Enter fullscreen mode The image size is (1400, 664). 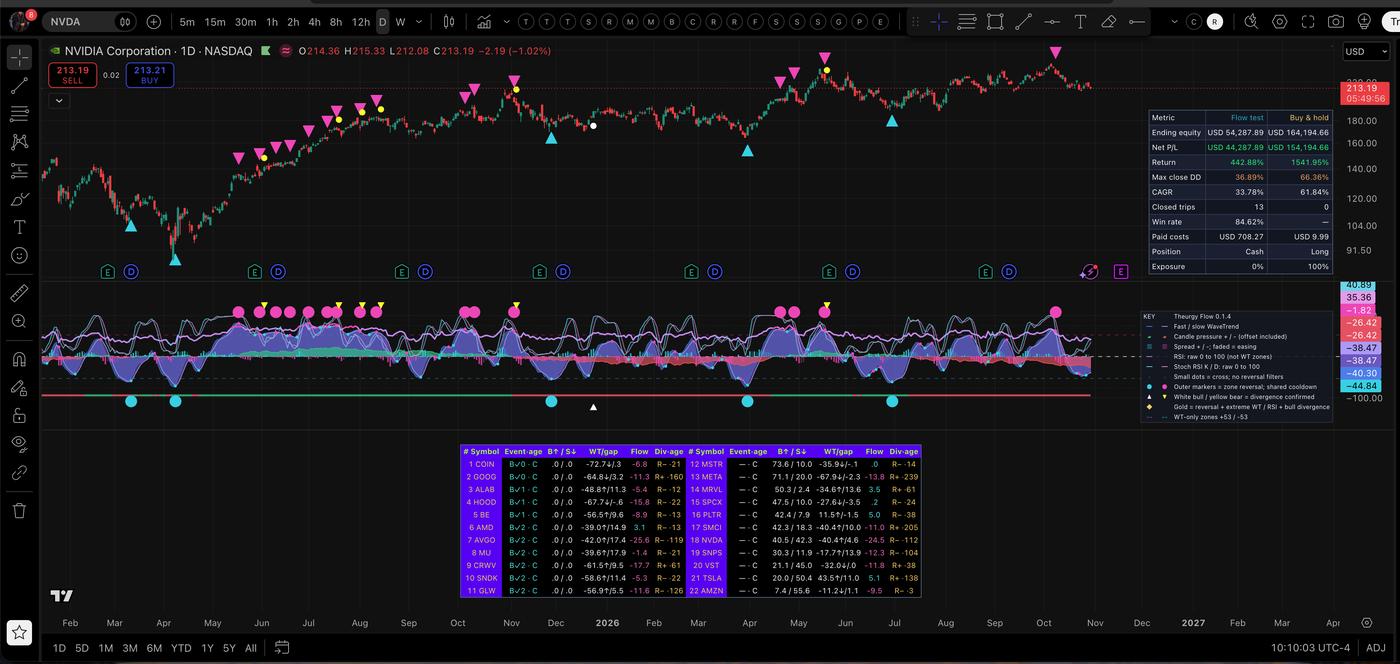(x=1308, y=21)
